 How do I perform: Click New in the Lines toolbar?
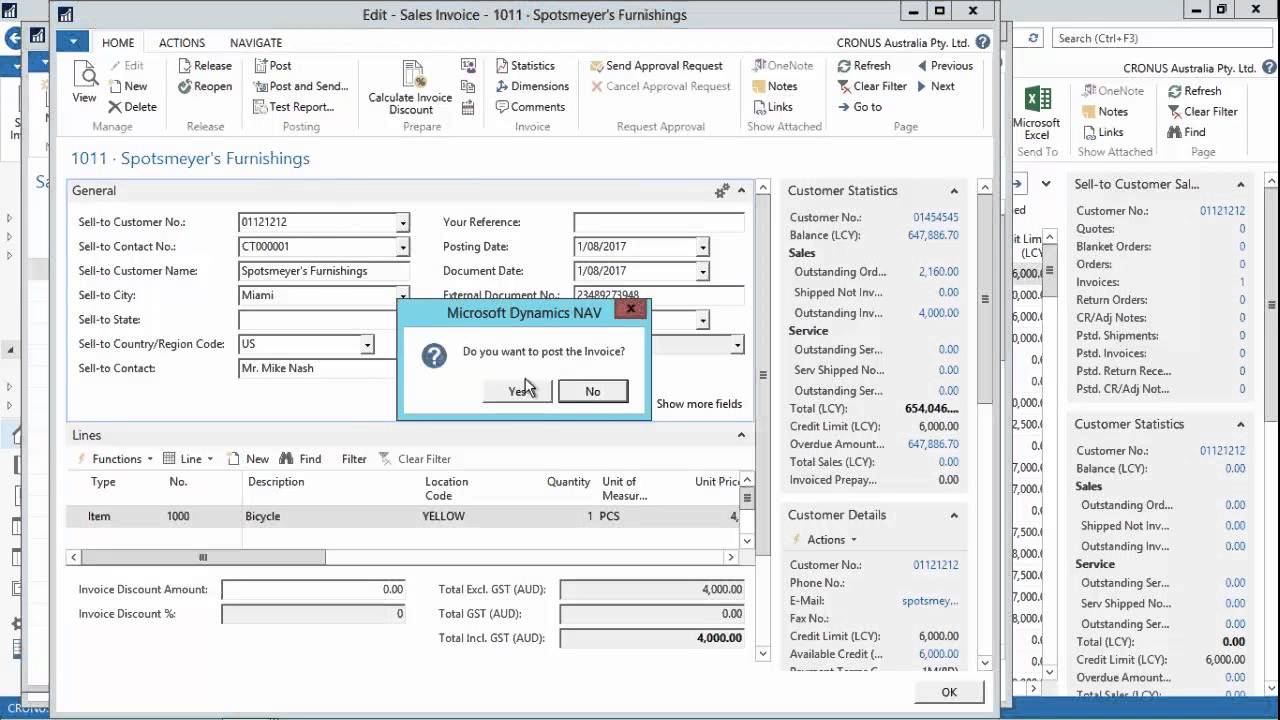click(248, 459)
